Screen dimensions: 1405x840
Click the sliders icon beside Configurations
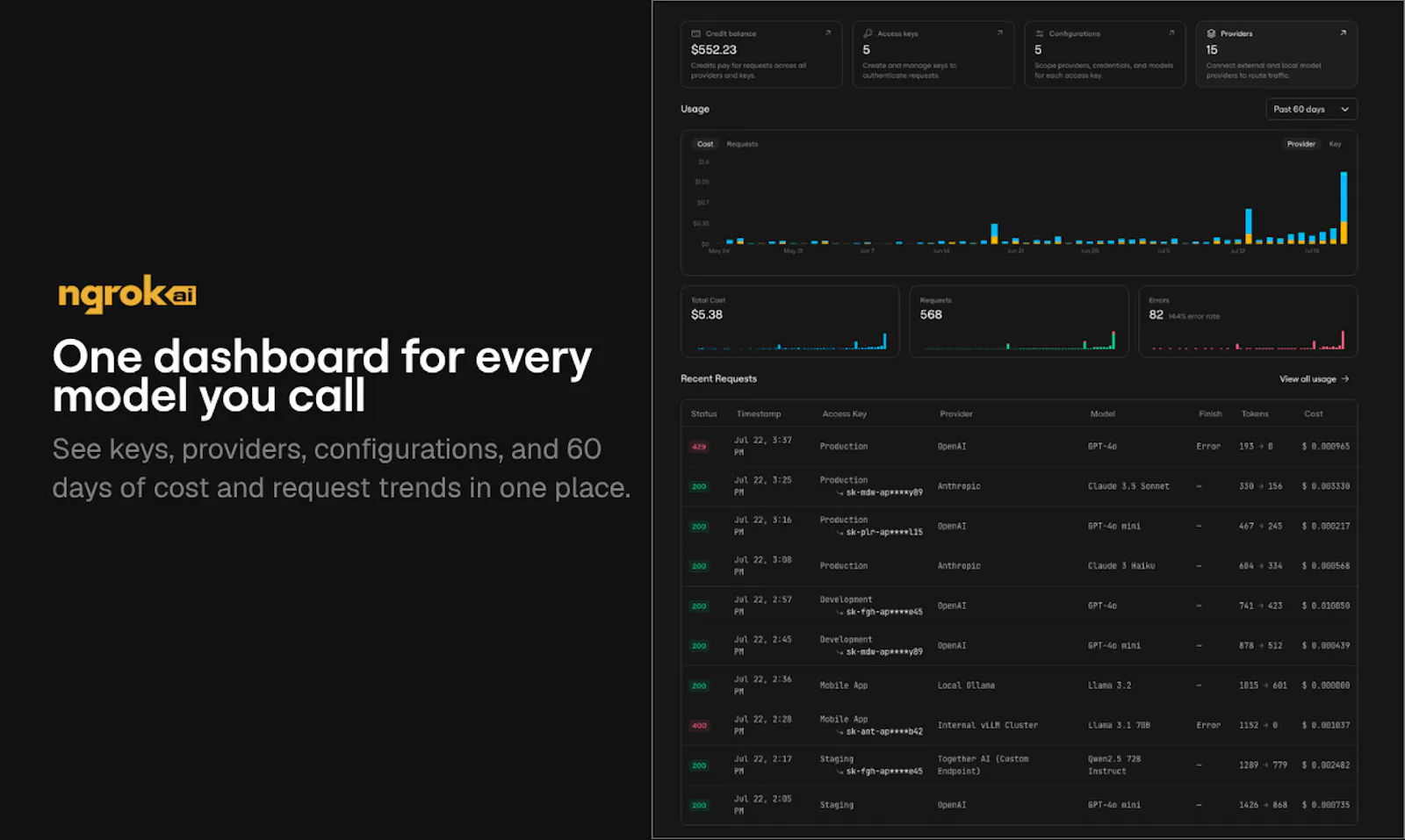1040,33
